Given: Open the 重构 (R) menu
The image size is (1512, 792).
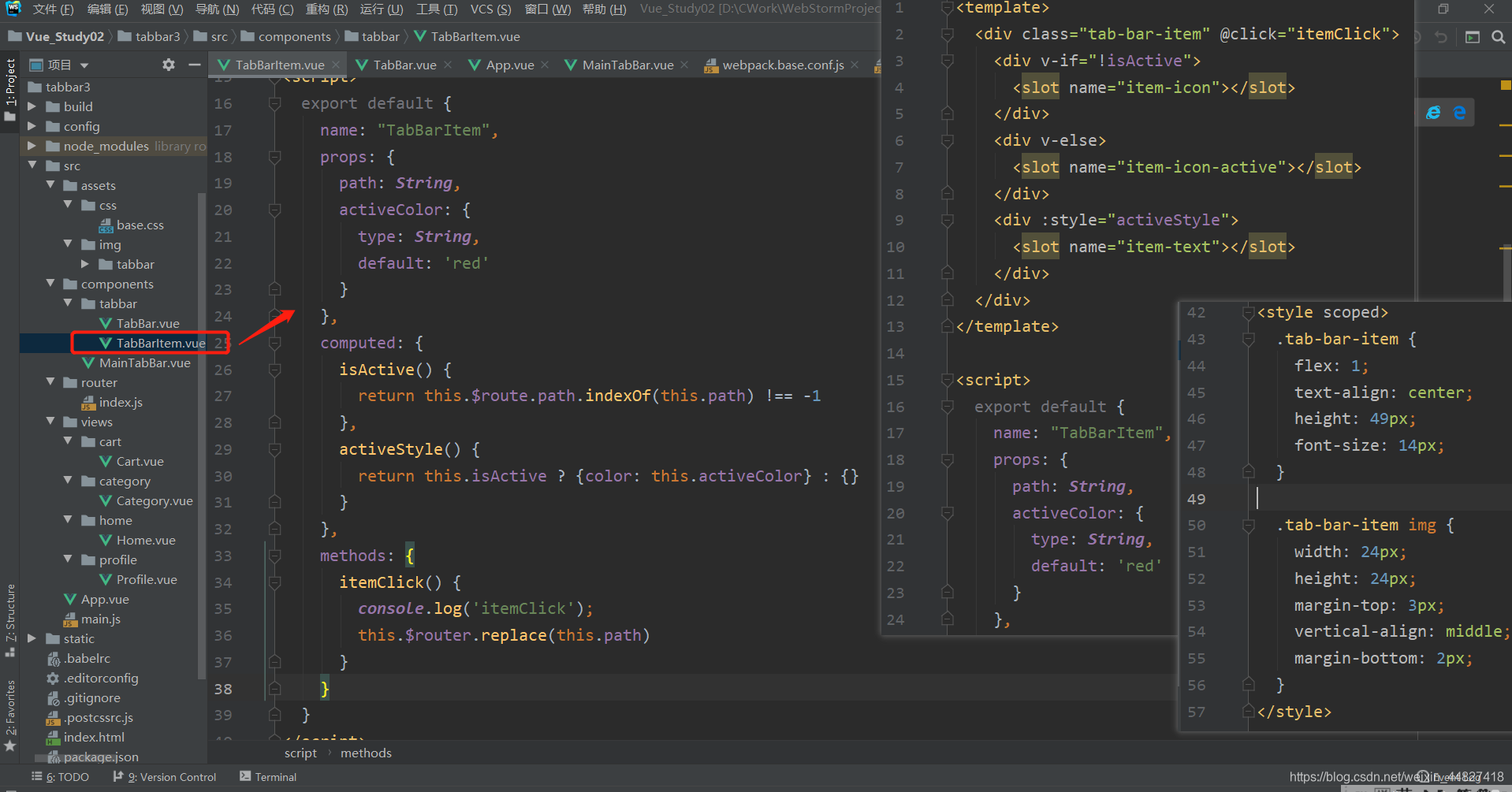Looking at the screenshot, I should (326, 9).
